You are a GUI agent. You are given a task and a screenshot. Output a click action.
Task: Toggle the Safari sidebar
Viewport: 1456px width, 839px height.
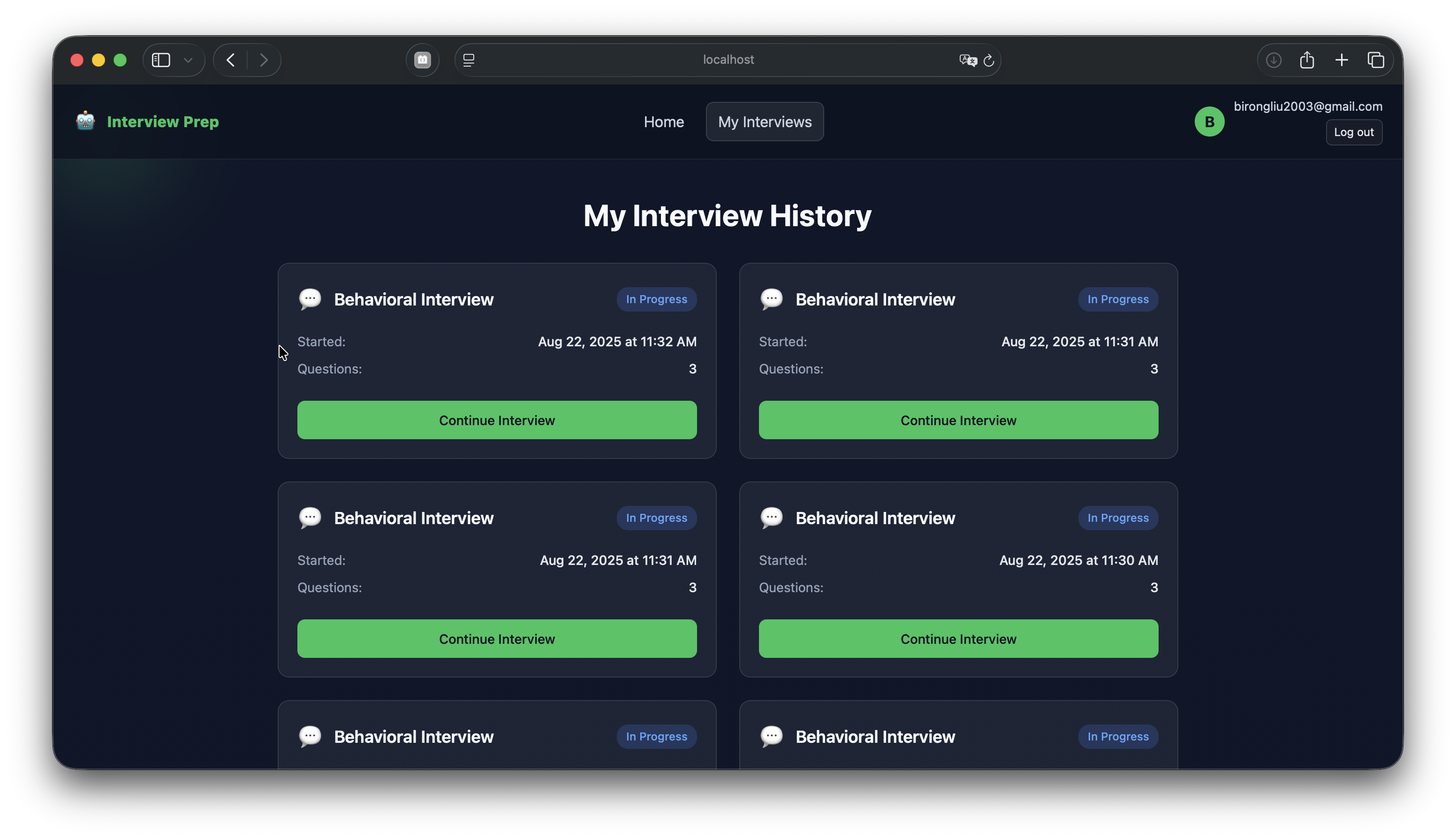[161, 60]
